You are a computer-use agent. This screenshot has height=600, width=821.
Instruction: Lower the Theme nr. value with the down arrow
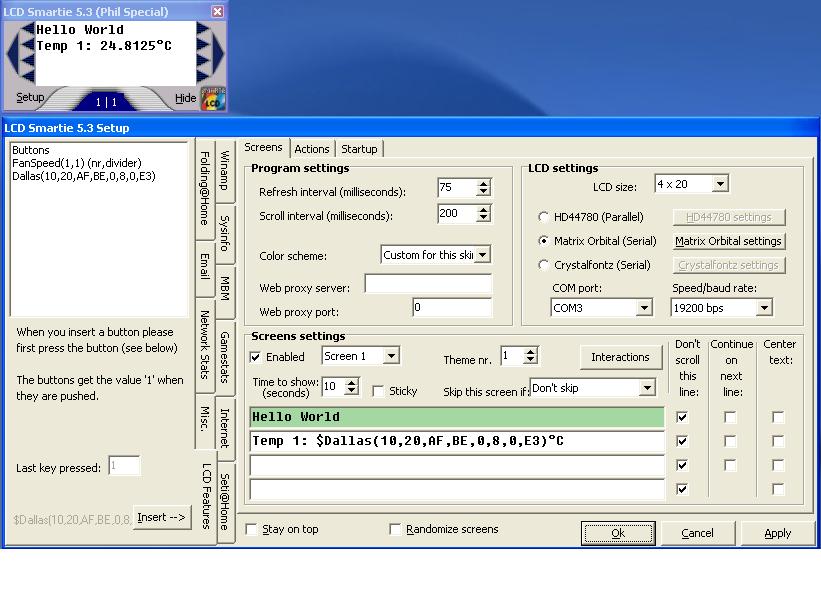coord(531,360)
